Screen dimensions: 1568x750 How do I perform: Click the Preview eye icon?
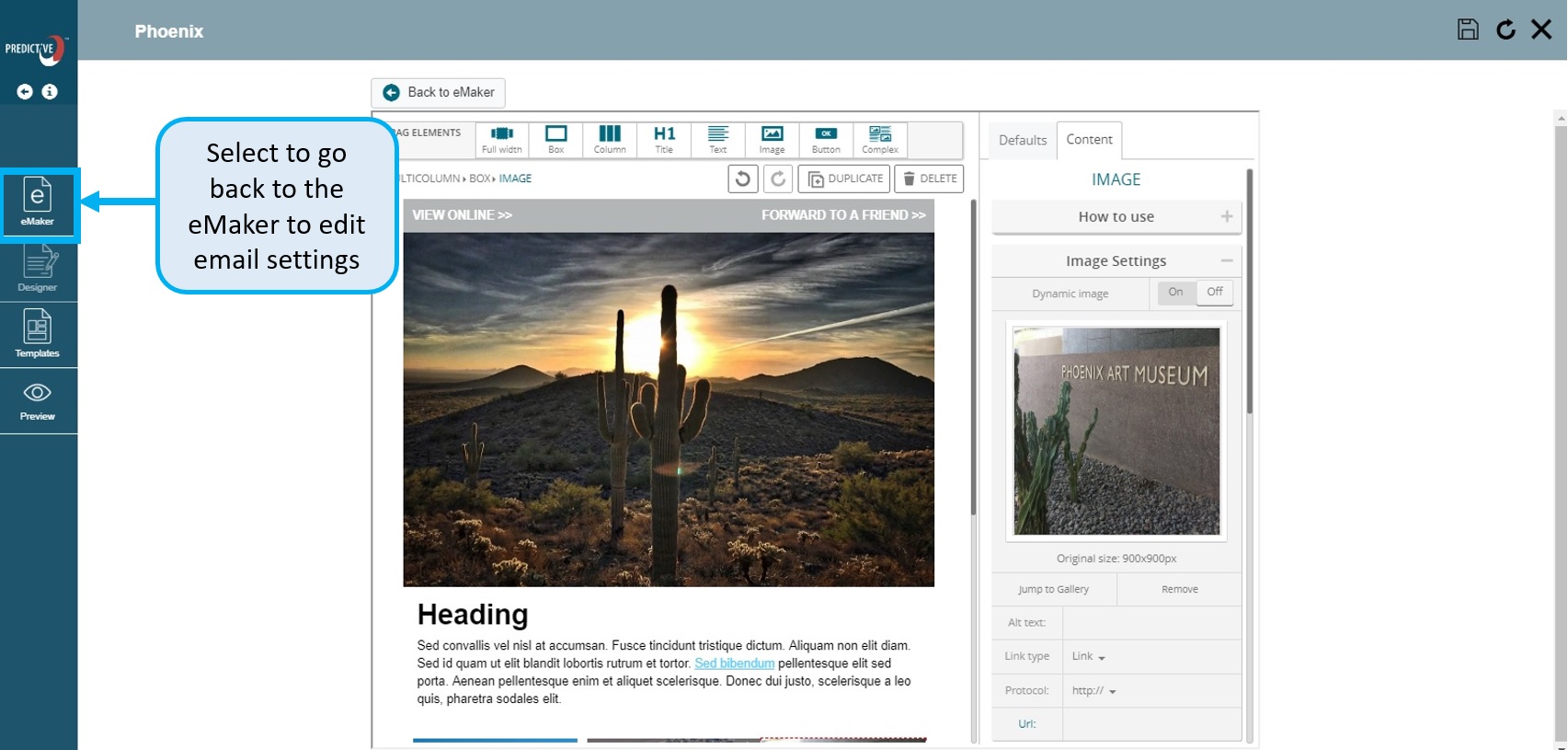pos(38,400)
